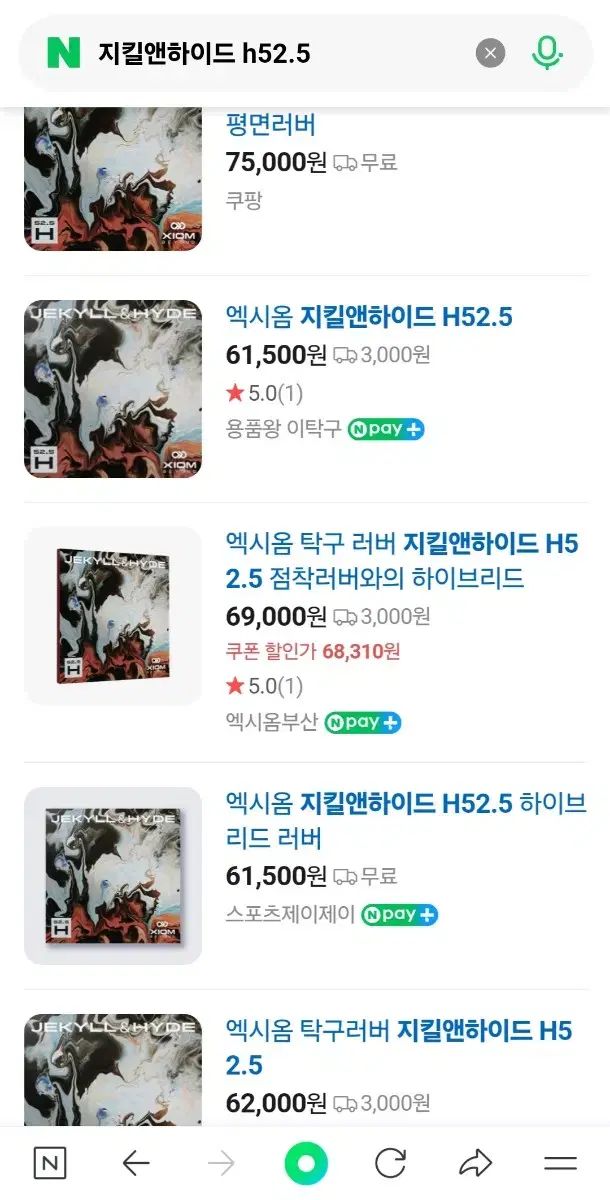Viewport: 610px width, 1200px height.
Task: Tap the Npay badge beside 엑시옴부산
Action: pos(362,722)
